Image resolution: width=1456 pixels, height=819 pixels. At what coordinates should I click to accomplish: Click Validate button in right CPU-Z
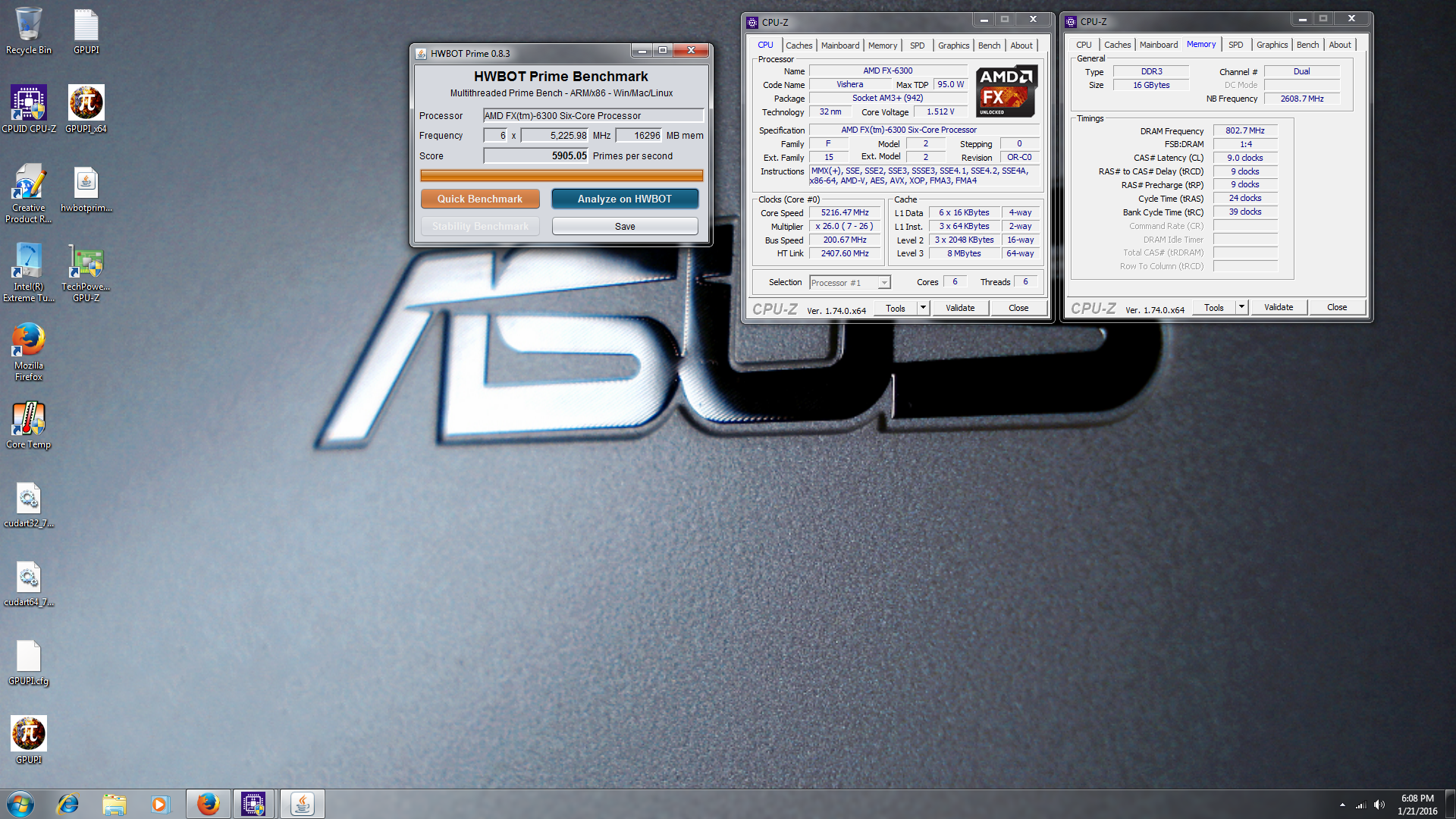(x=1279, y=307)
